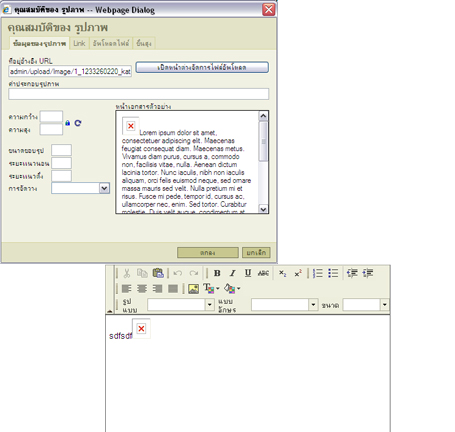The image size is (455, 432).
Task: Select the broken image in the editor area
Action: [x=141, y=329]
